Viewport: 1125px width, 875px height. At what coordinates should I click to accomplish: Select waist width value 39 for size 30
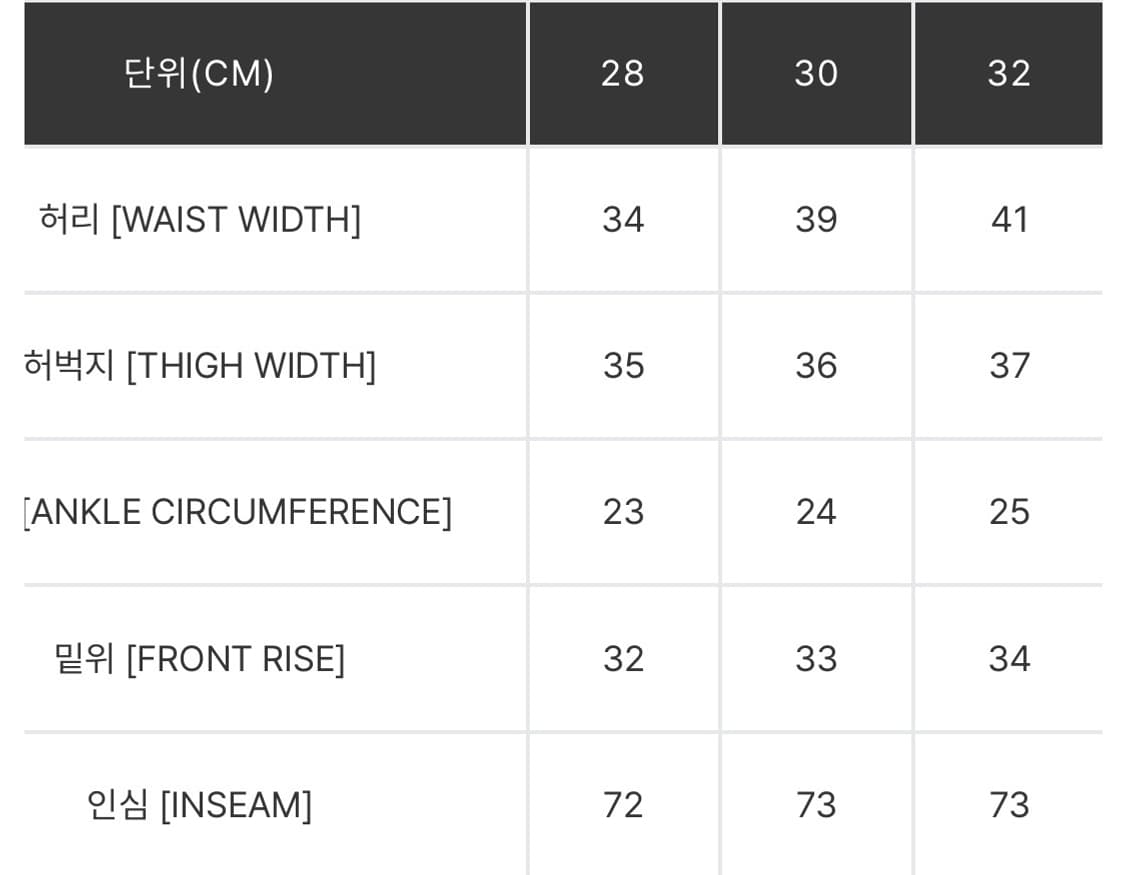tap(816, 219)
